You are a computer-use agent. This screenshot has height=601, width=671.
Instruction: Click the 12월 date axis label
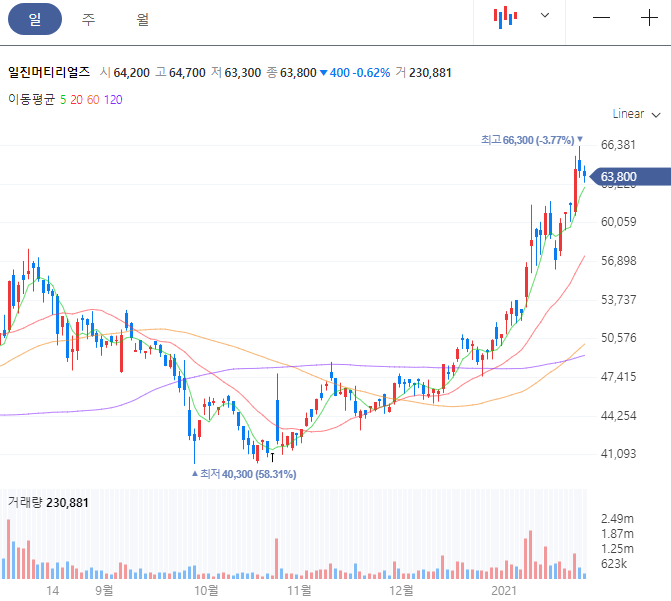[401, 591]
